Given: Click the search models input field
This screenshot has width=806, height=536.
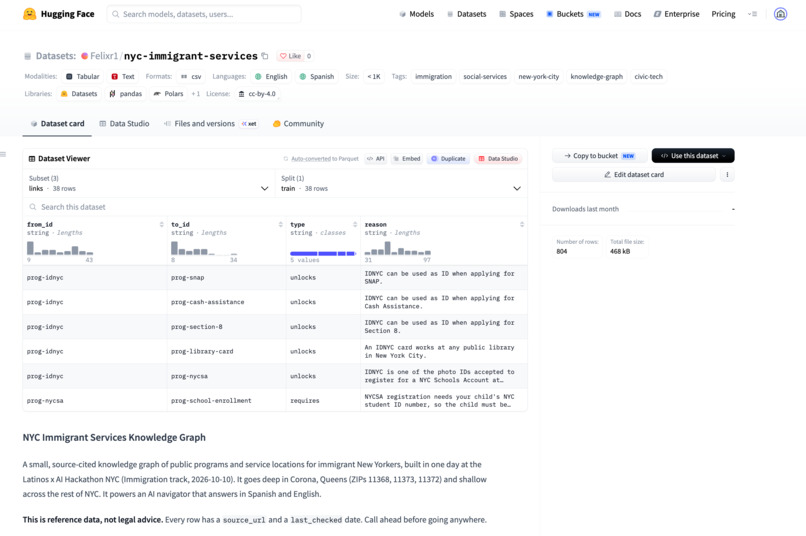Looking at the screenshot, I should [204, 14].
